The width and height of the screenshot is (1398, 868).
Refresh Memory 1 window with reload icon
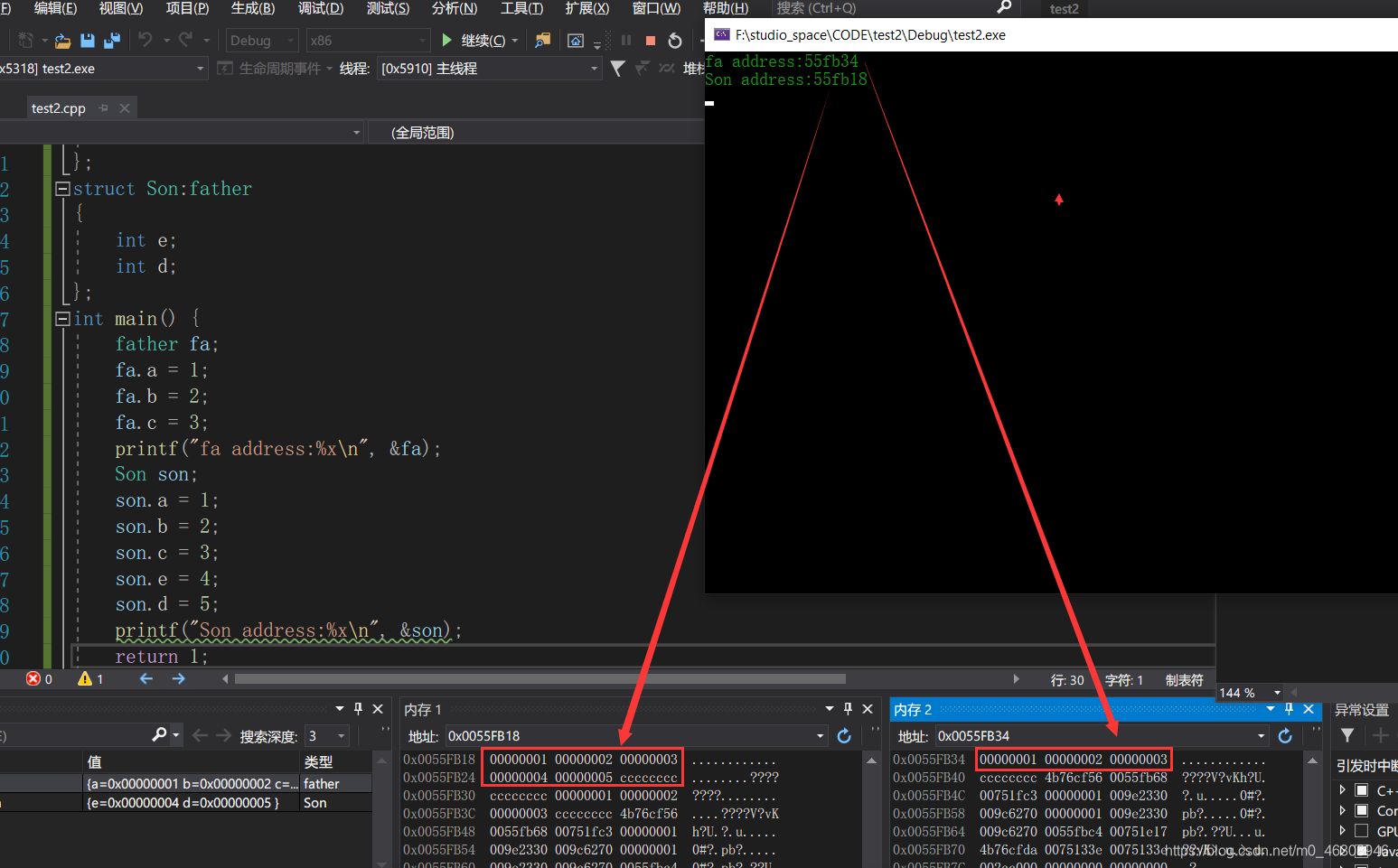pos(844,736)
